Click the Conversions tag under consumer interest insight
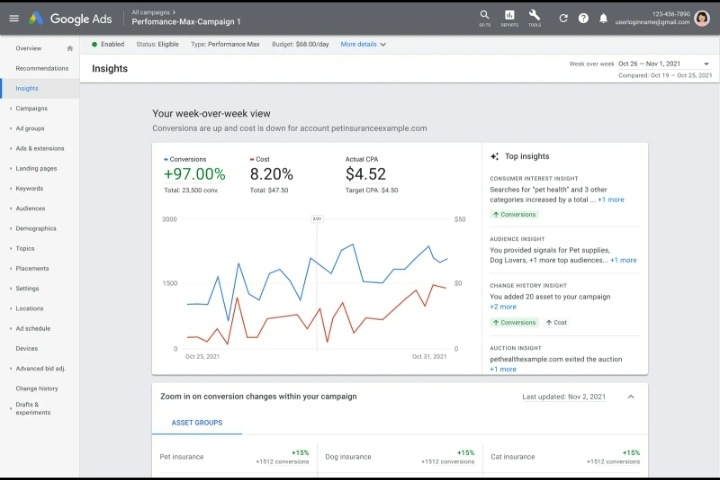 (514, 215)
